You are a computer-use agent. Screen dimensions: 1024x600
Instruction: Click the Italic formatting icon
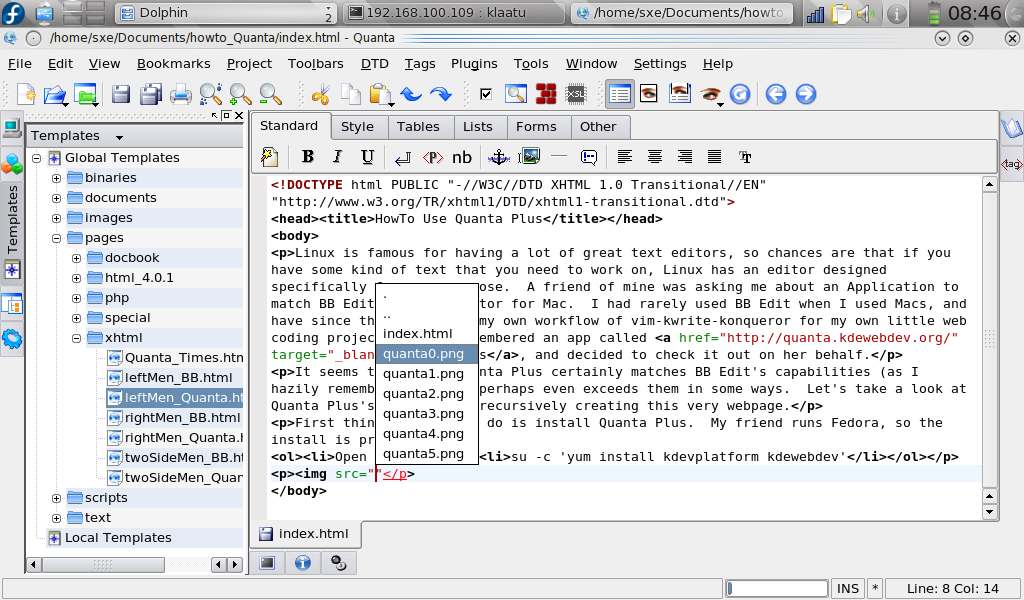click(337, 157)
